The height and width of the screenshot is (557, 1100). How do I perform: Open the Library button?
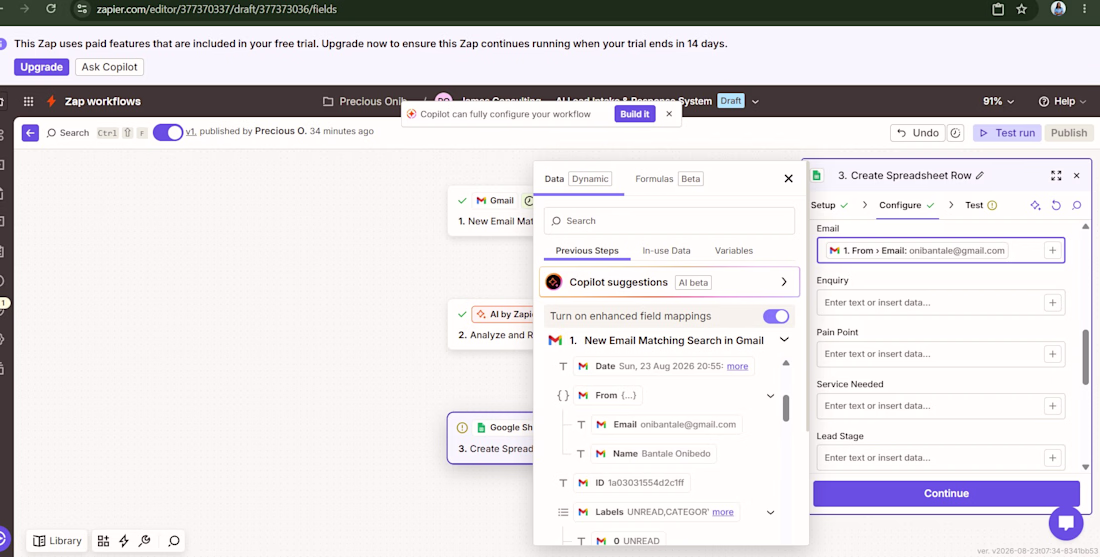point(58,540)
